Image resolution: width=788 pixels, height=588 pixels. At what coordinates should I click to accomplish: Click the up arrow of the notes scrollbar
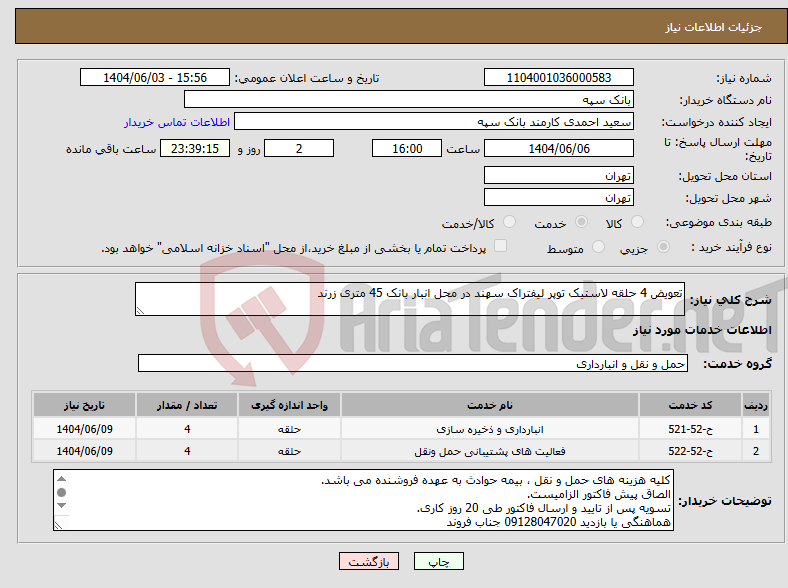click(61, 478)
